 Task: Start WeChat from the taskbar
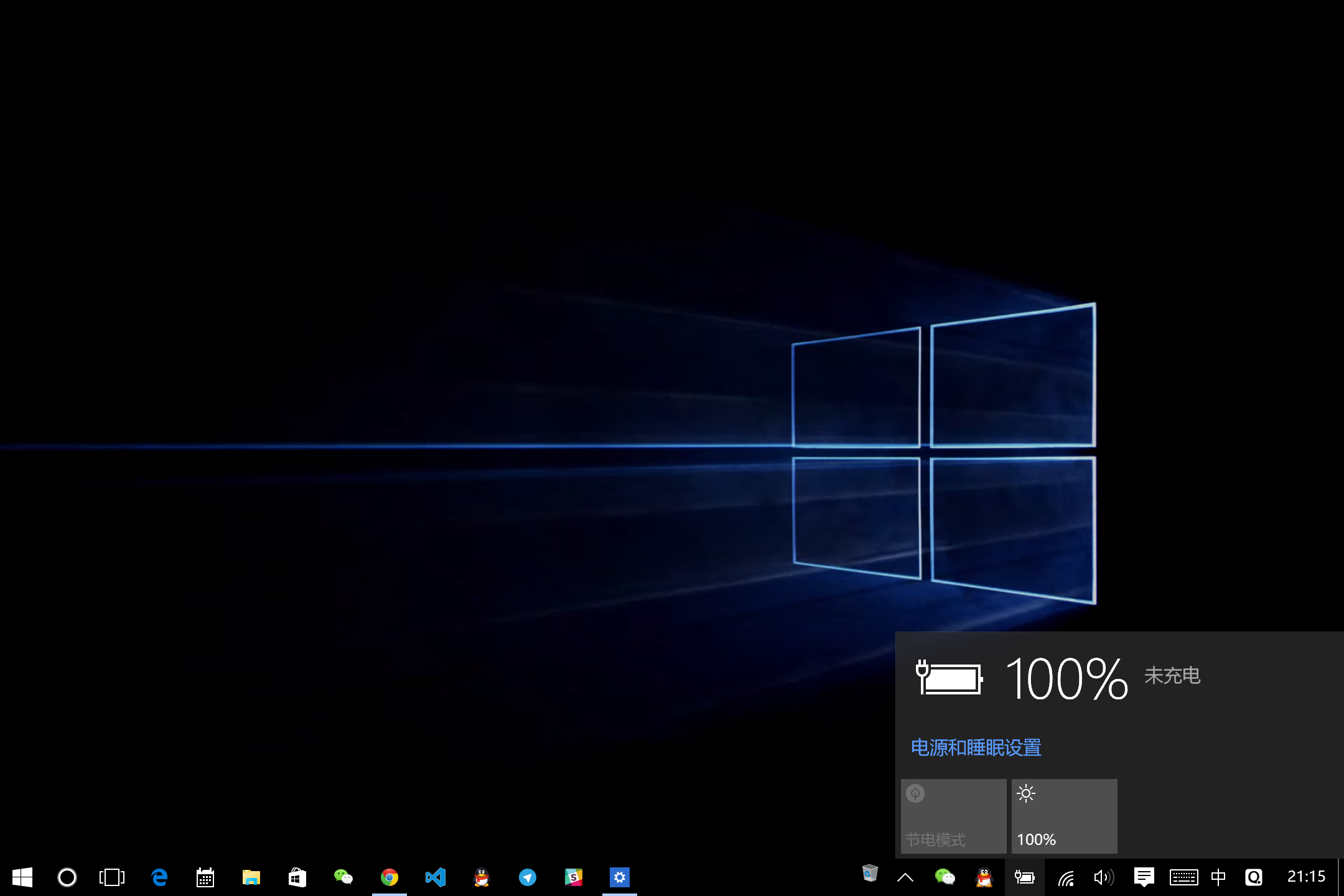click(343, 877)
